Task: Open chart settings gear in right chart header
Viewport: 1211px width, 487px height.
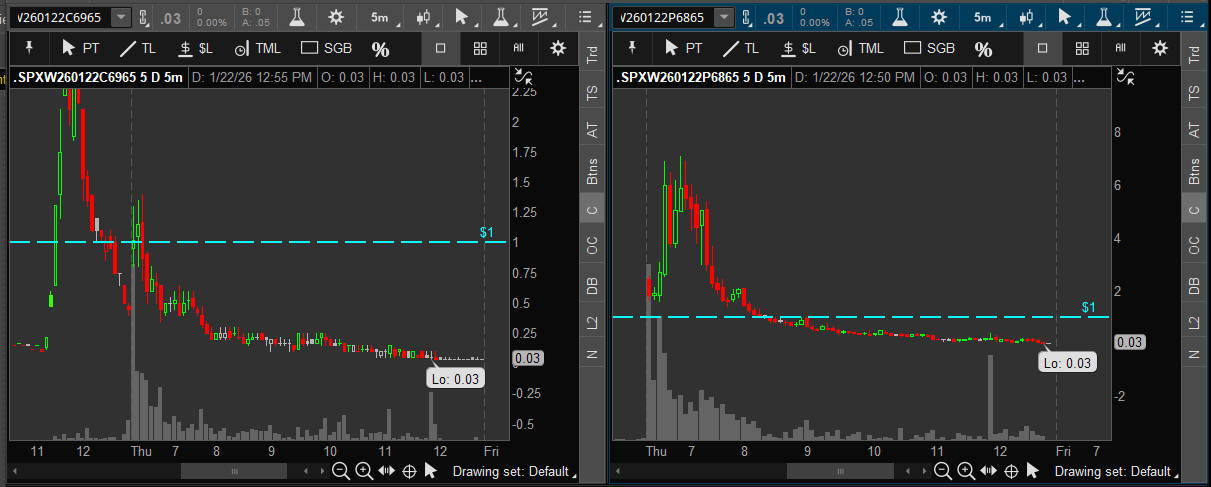Action: 939,17
